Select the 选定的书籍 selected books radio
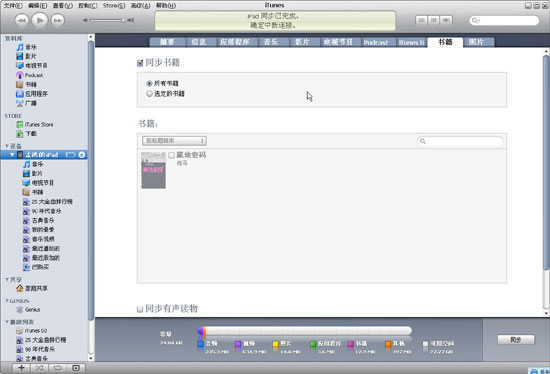This screenshot has height=374, width=550. tap(149, 94)
